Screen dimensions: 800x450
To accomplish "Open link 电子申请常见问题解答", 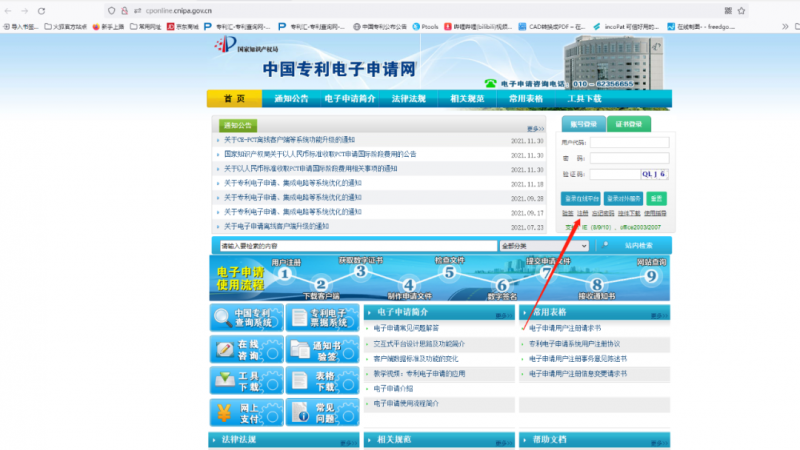I will point(406,328).
